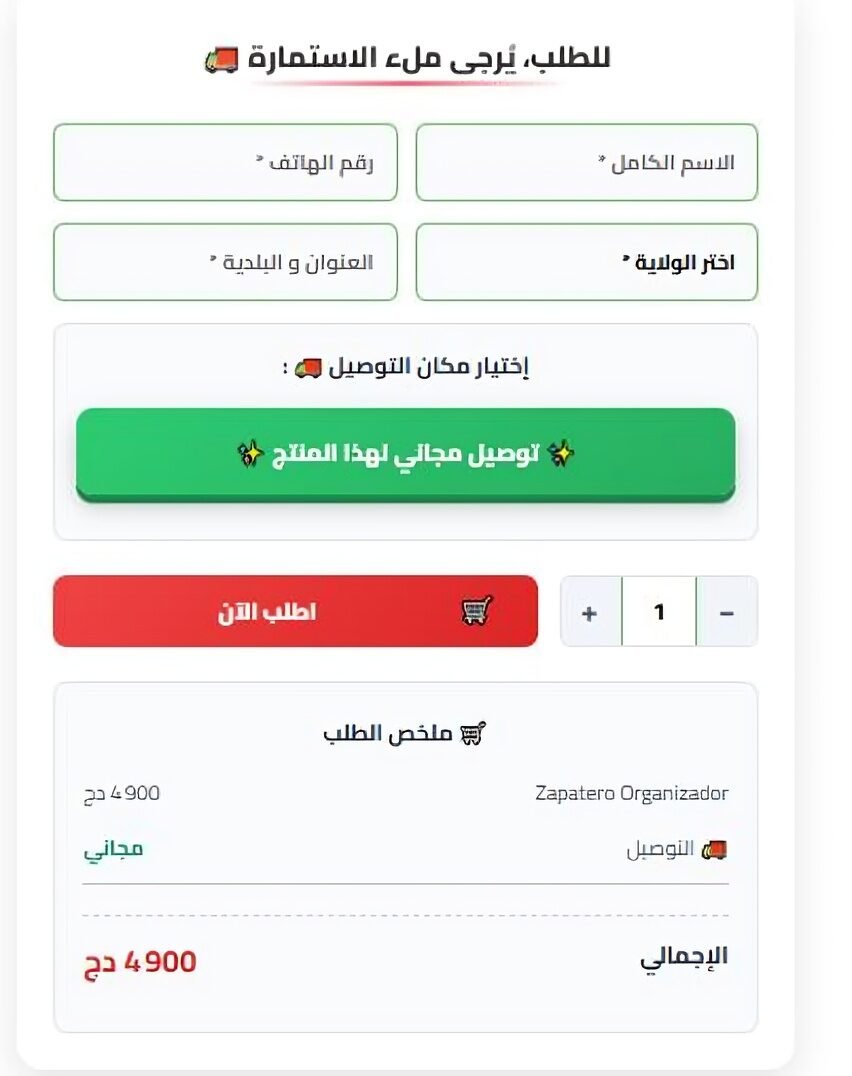Open the اختر الولاية dropdown

click(x=587, y=262)
